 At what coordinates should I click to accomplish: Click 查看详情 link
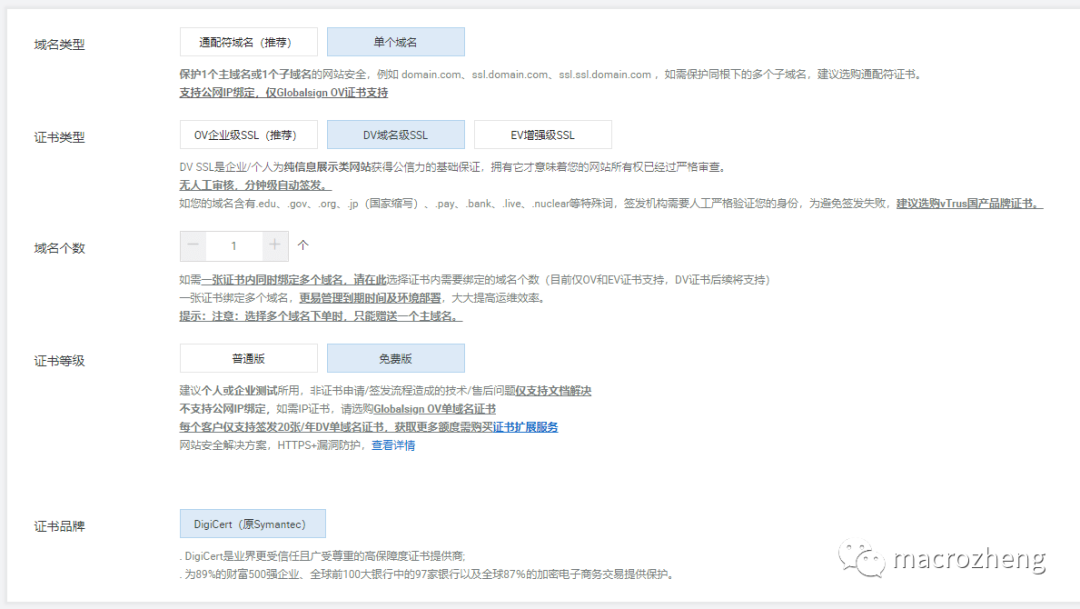coord(393,445)
